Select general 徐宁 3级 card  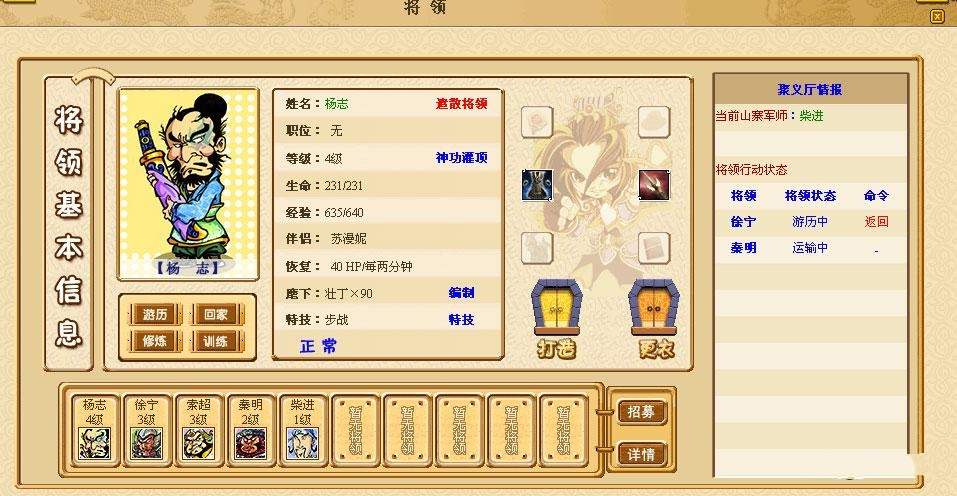point(146,430)
